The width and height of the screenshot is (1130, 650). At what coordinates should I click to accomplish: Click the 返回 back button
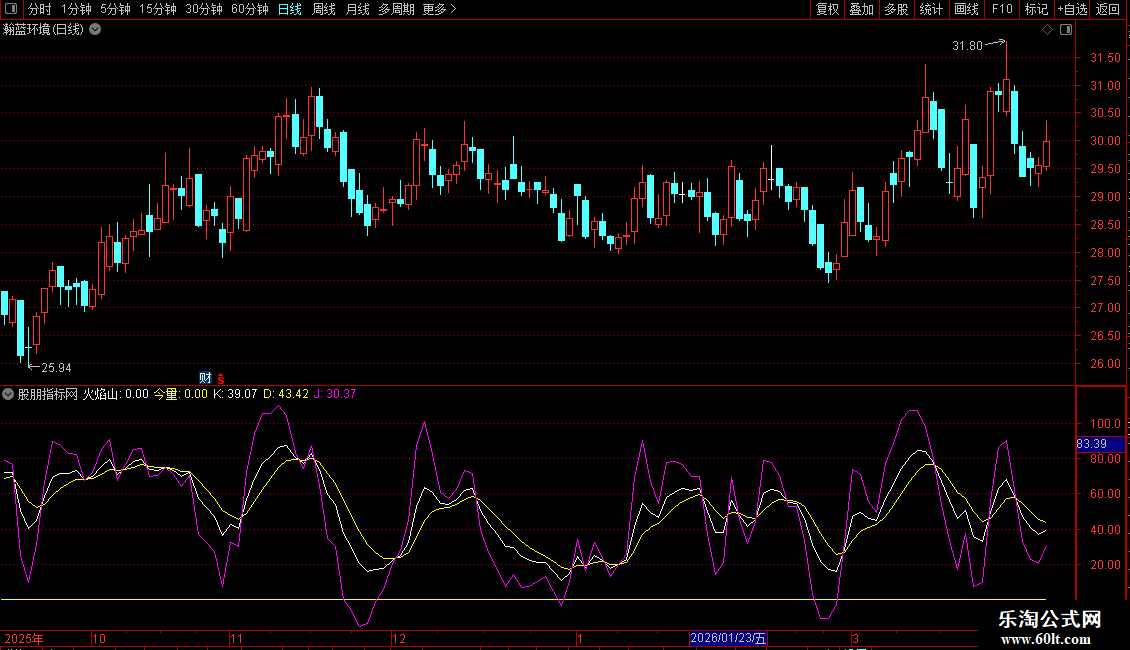pos(1108,10)
